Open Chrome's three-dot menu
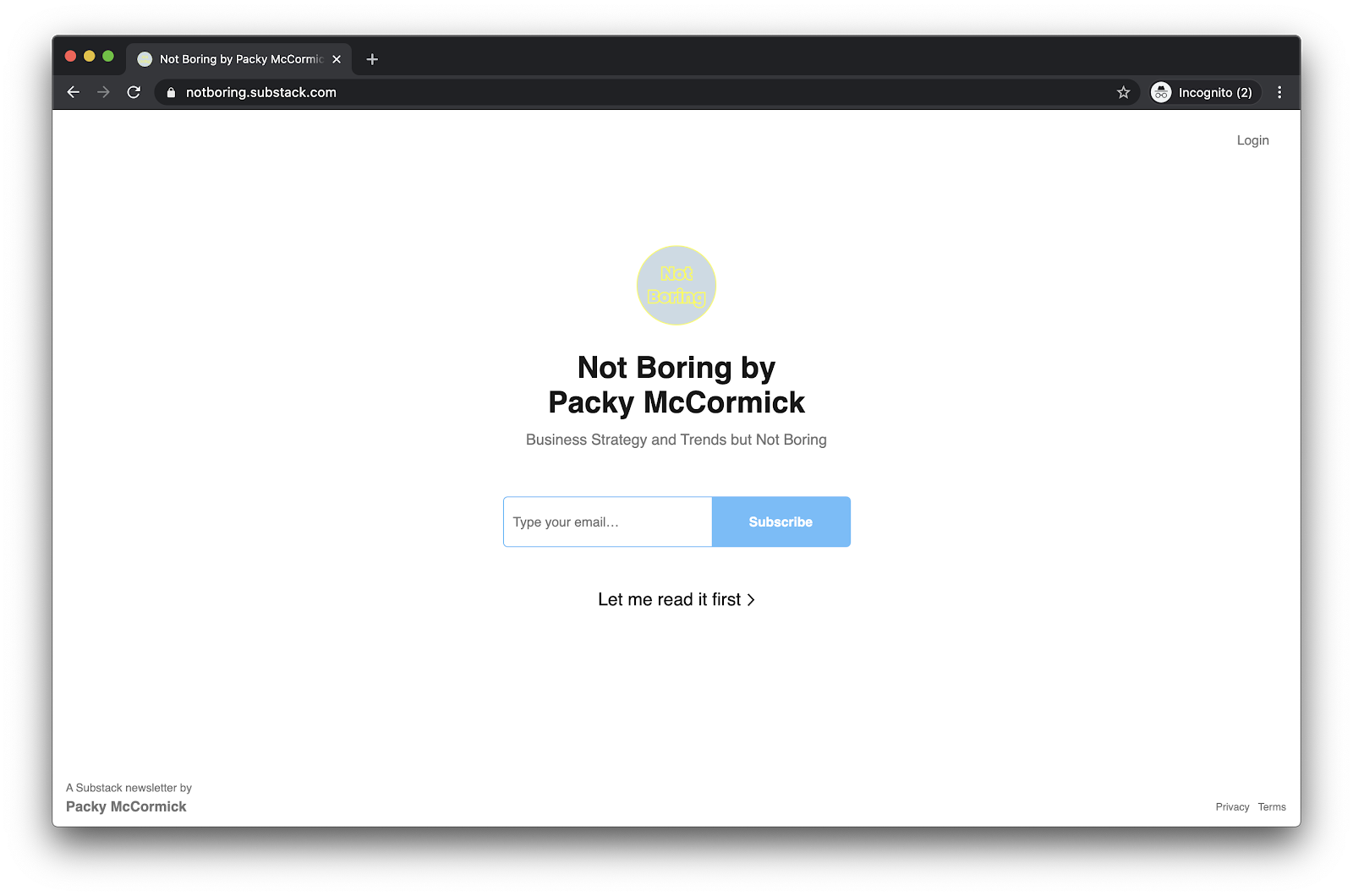This screenshot has width=1353, height=896. pyautogui.click(x=1279, y=92)
